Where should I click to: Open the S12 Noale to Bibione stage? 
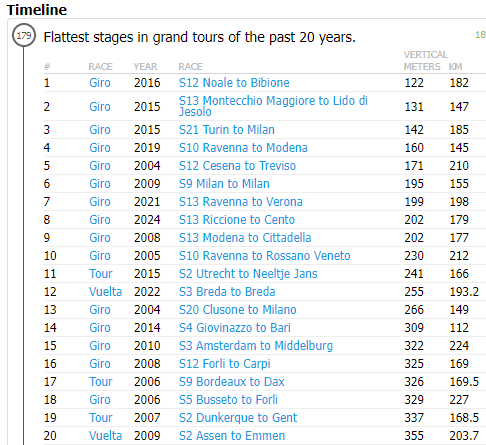[x=234, y=83]
